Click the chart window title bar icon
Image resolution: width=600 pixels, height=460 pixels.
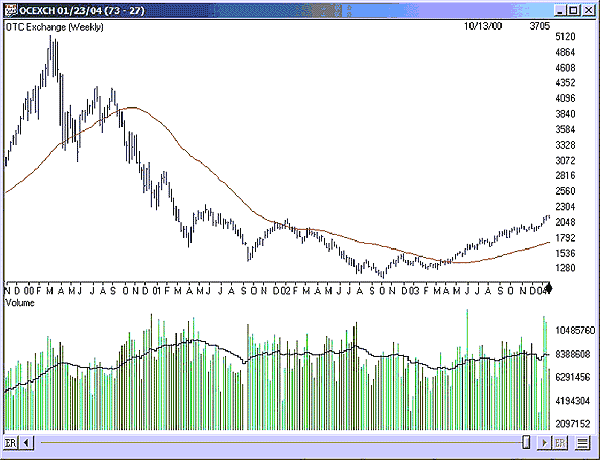[12, 10]
